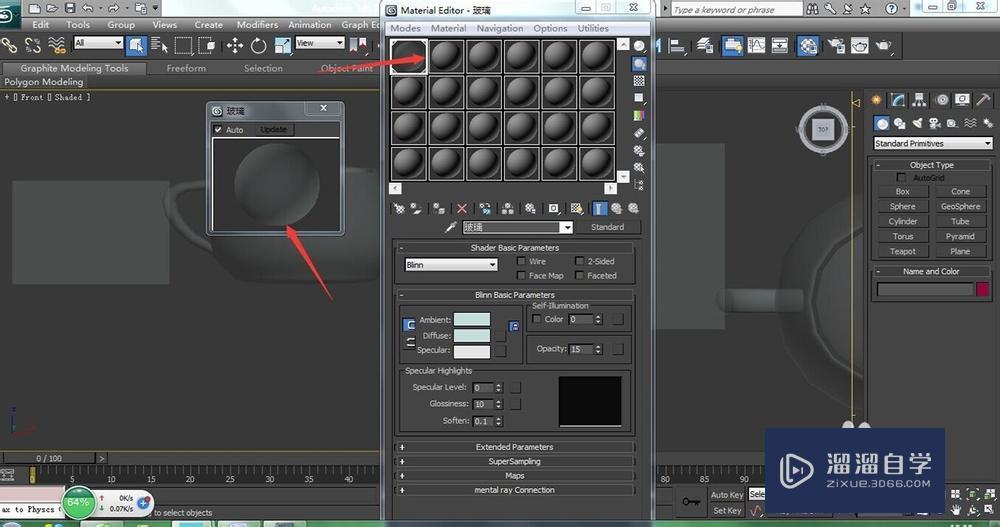Click the Select by Name tool
The image size is (1000, 527).
159,45
